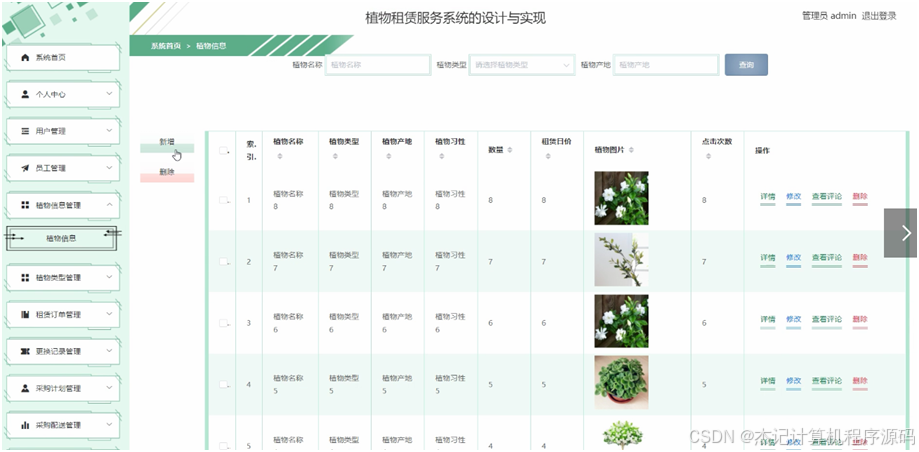
Task: Expand the 个人中心 menu chevron
Action: point(109,94)
